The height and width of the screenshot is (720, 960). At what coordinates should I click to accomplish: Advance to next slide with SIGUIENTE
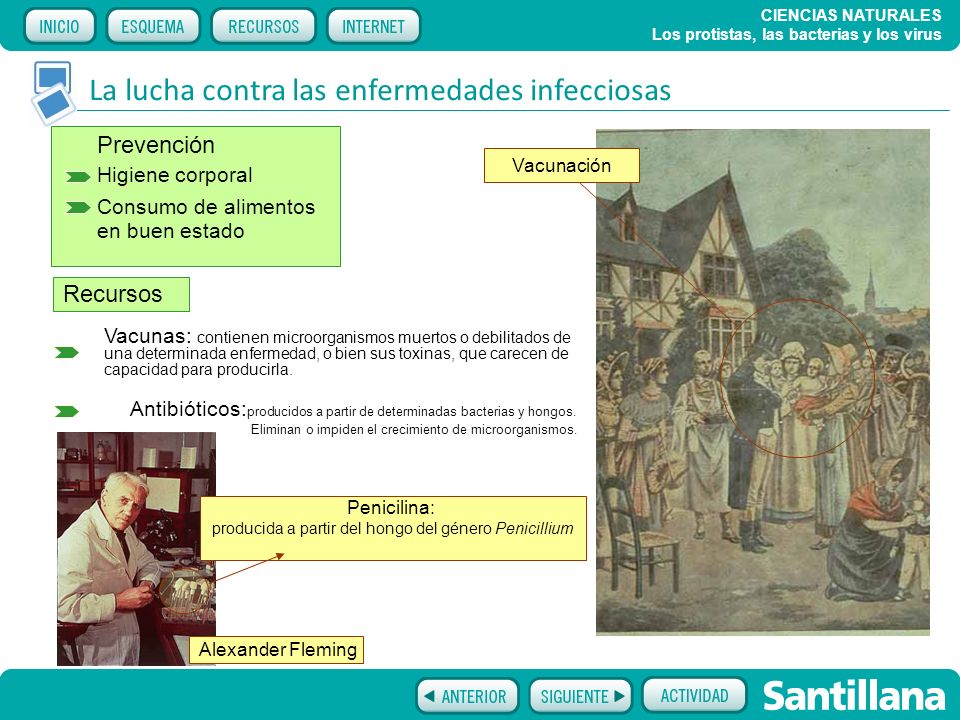pyautogui.click(x=580, y=696)
